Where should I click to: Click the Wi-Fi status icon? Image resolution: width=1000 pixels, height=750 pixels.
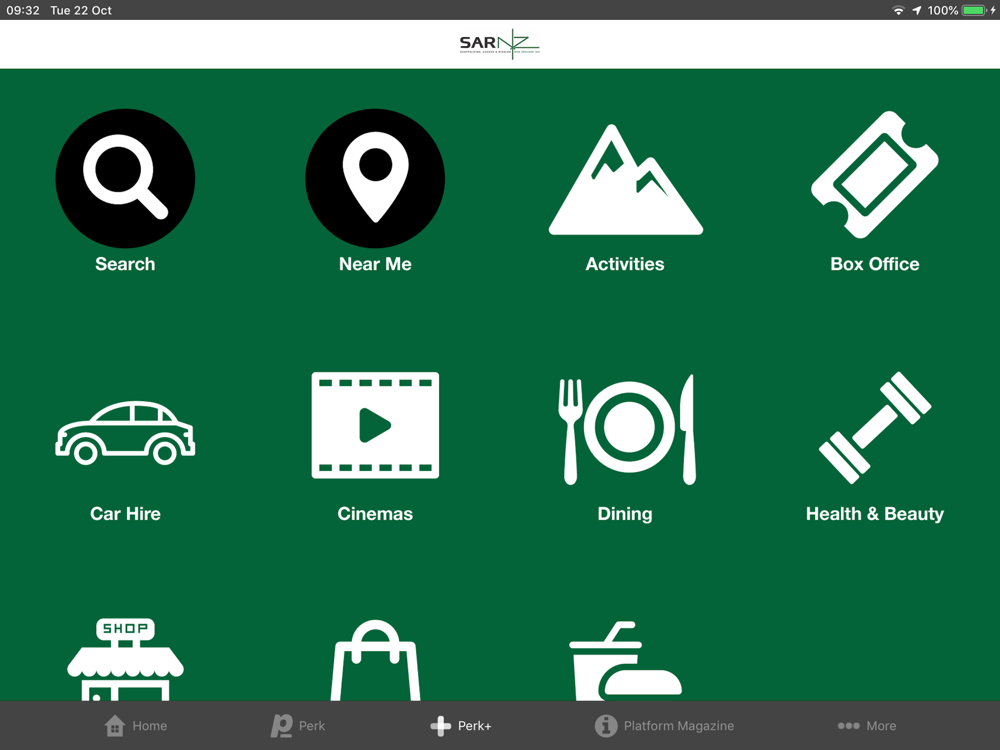[x=898, y=10]
